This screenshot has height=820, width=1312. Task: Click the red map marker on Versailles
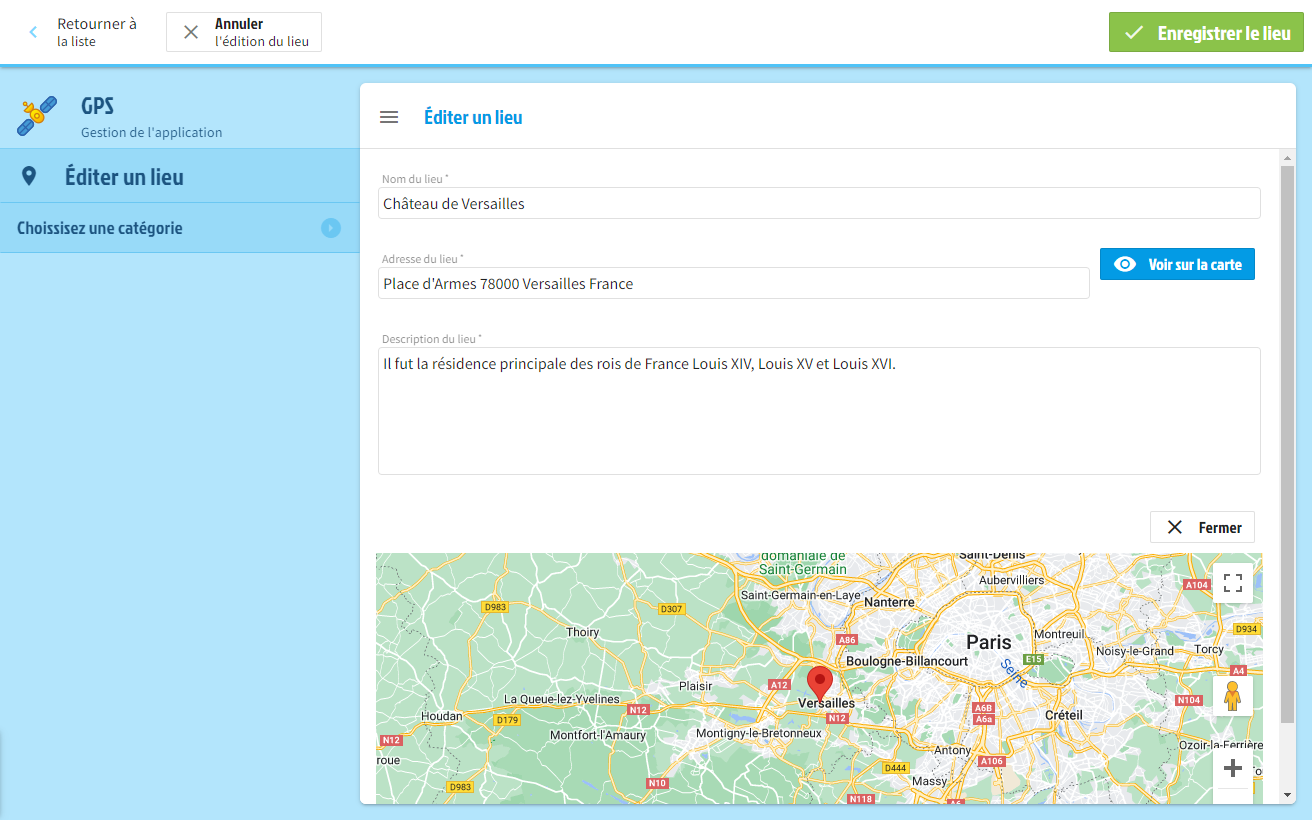click(x=820, y=682)
